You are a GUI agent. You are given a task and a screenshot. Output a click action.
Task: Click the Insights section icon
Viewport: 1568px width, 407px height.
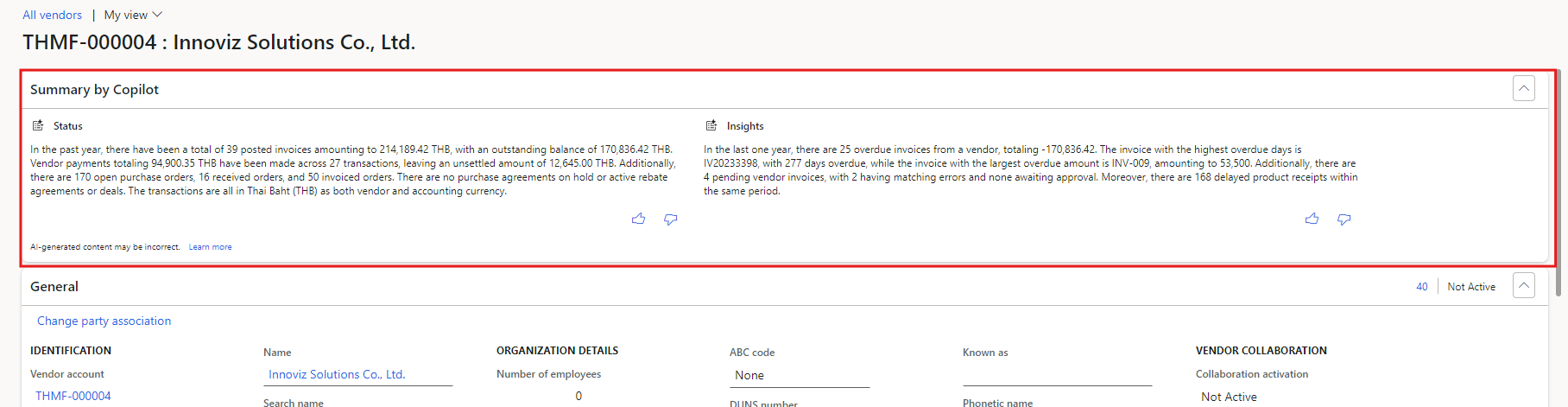711,125
